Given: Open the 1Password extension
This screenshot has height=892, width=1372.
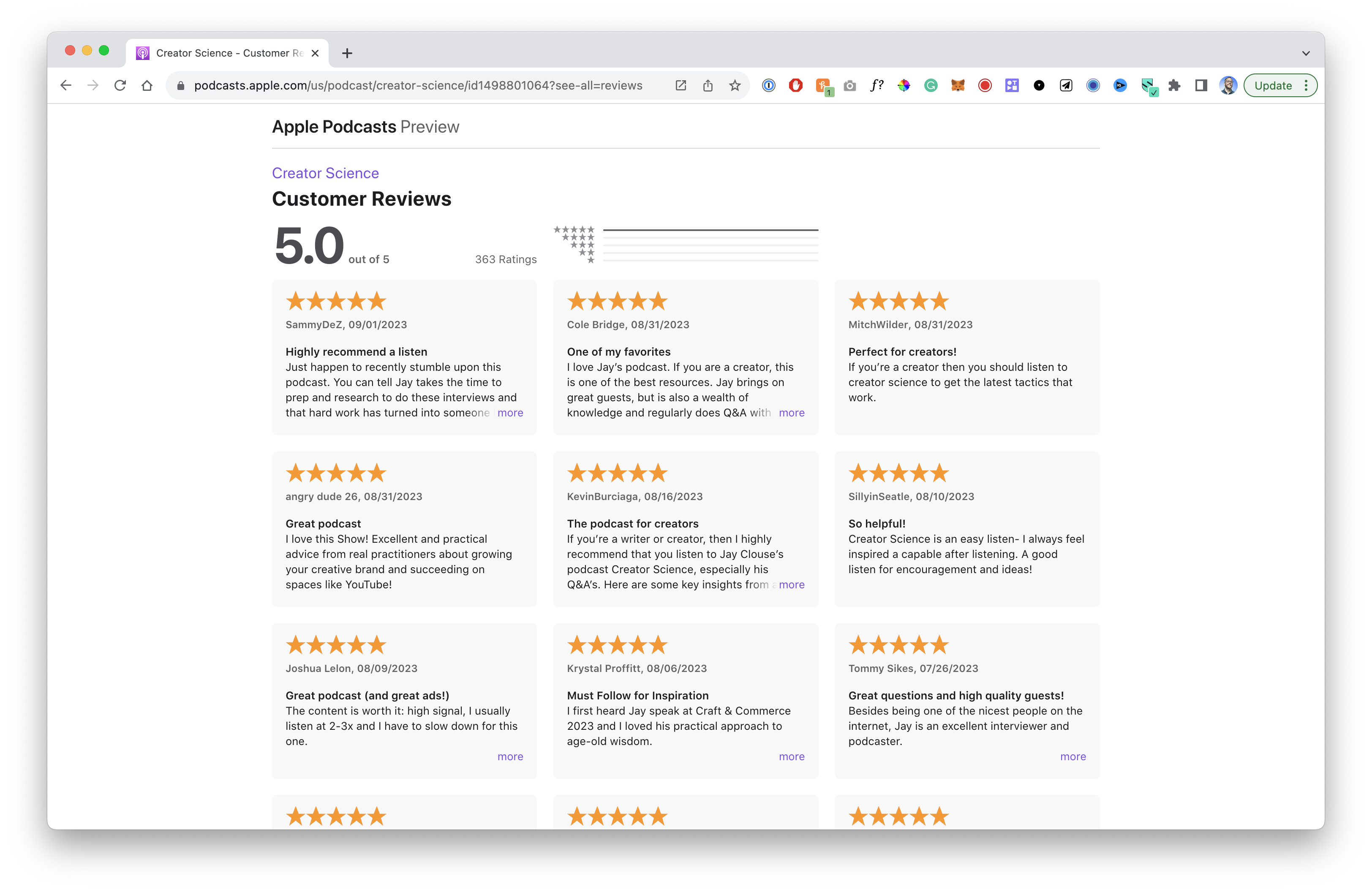Looking at the screenshot, I should (768, 85).
